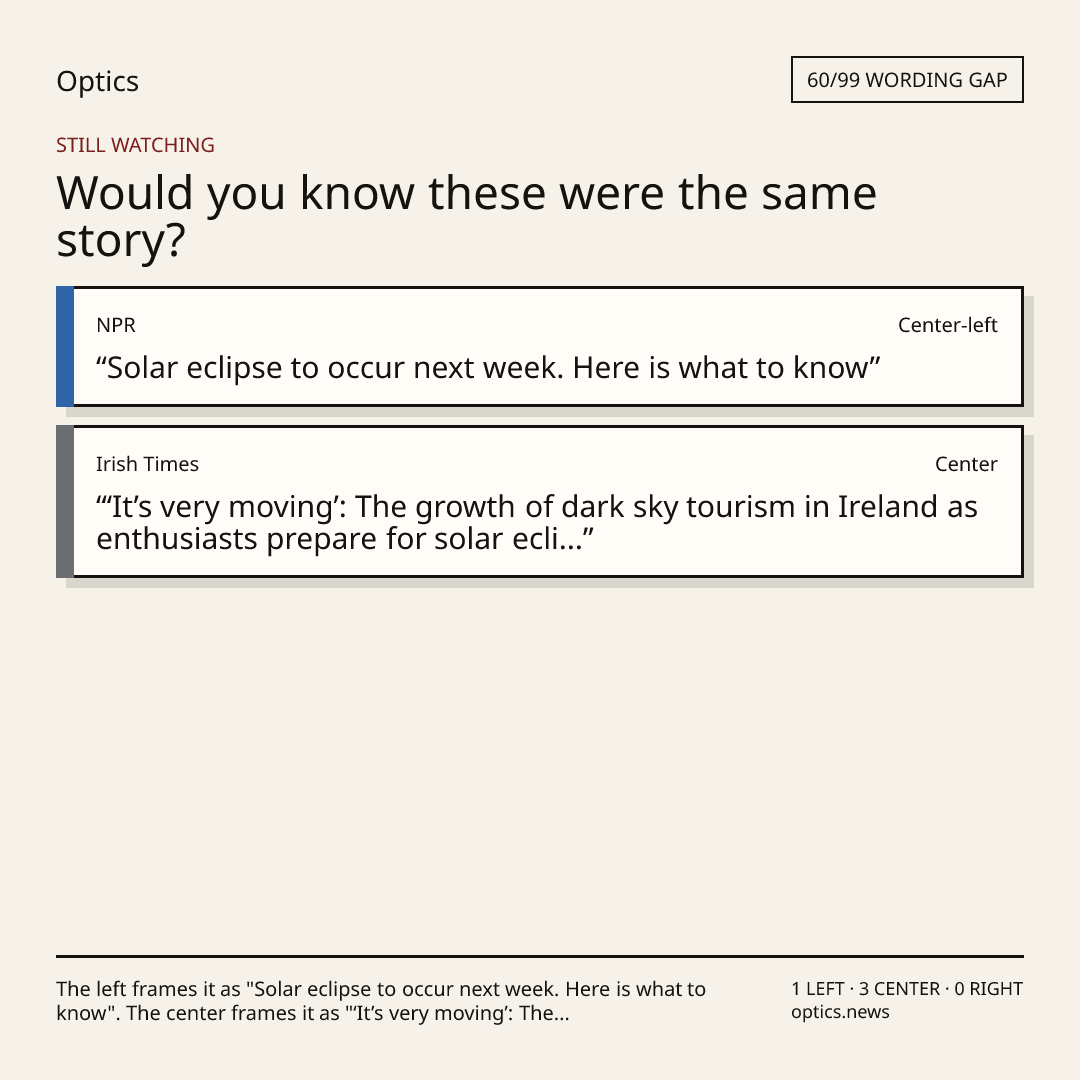Image resolution: width=1080 pixels, height=1080 pixels.
Task: Click the Optics logo text
Action: point(97,81)
